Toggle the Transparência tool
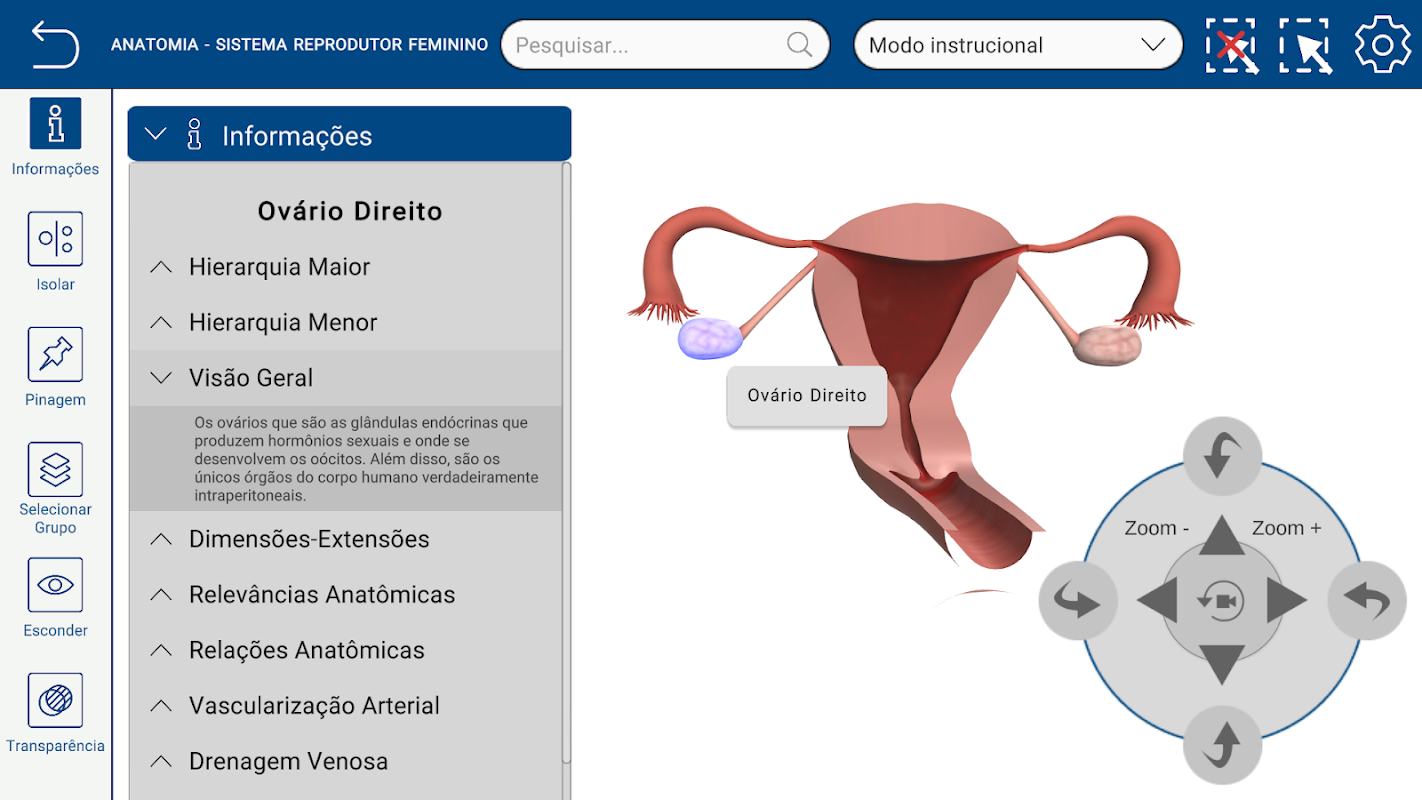The width and height of the screenshot is (1422, 800). (55, 713)
